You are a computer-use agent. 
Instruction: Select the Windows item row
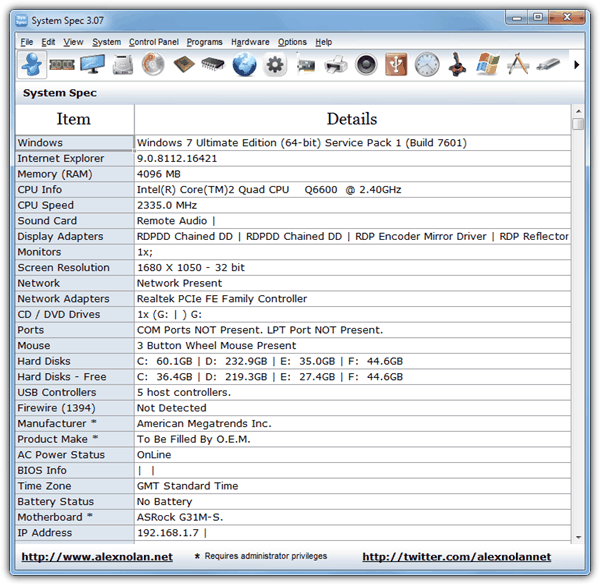point(75,143)
